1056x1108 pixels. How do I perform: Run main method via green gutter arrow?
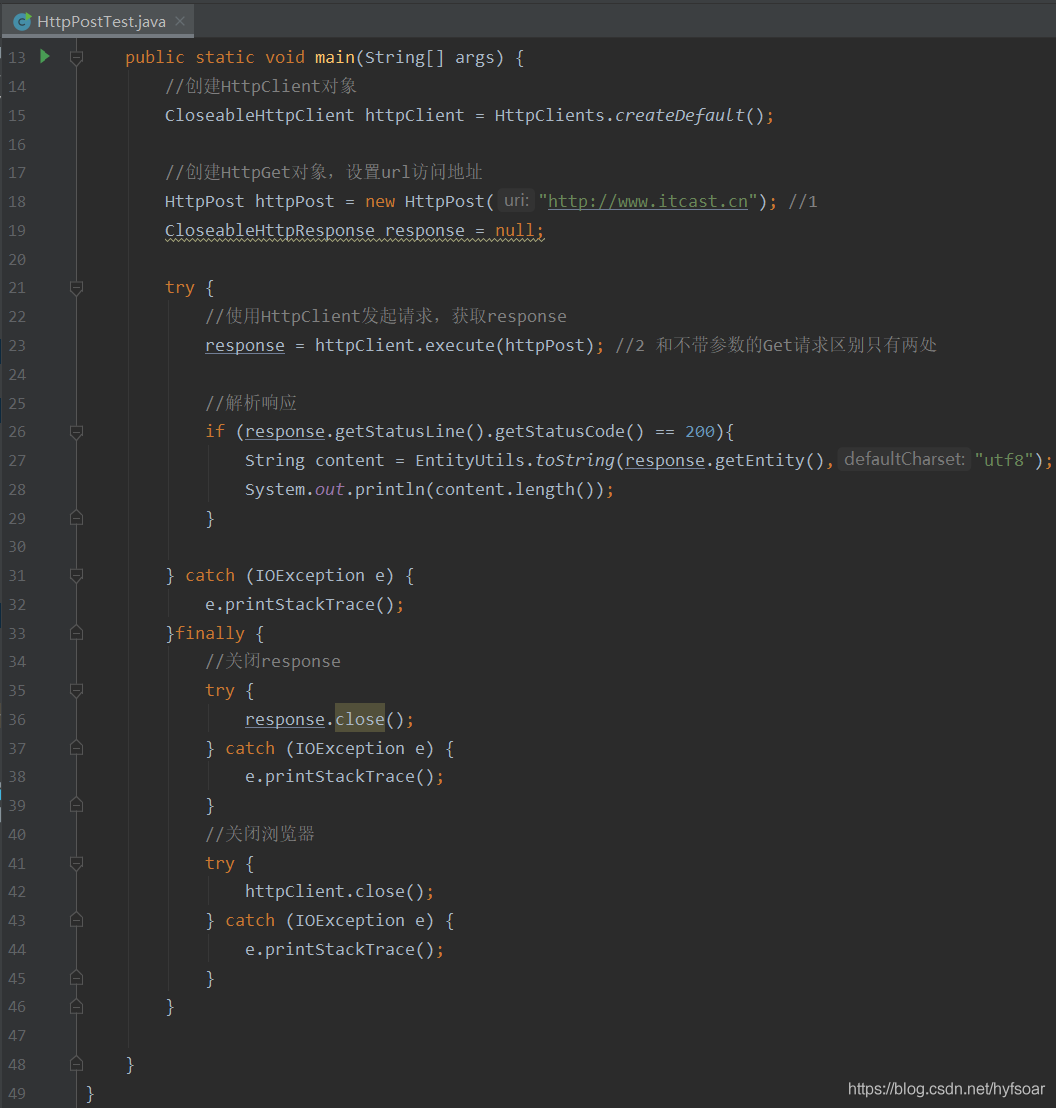(x=45, y=57)
